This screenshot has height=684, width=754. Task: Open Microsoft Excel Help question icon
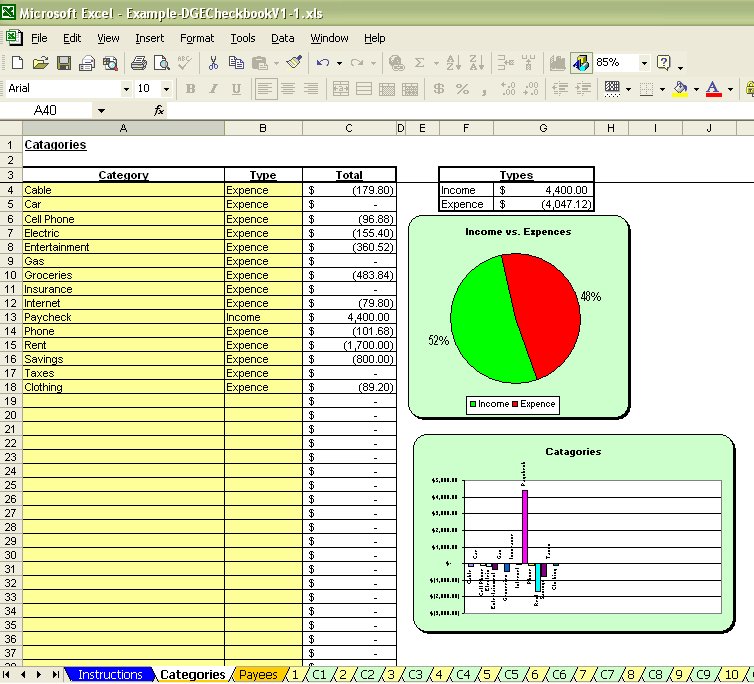click(x=664, y=63)
